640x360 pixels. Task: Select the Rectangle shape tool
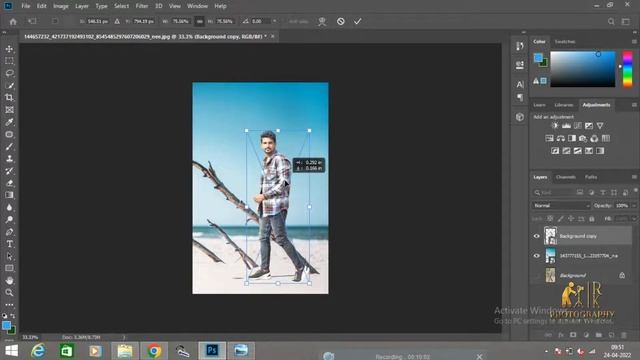(x=9, y=268)
